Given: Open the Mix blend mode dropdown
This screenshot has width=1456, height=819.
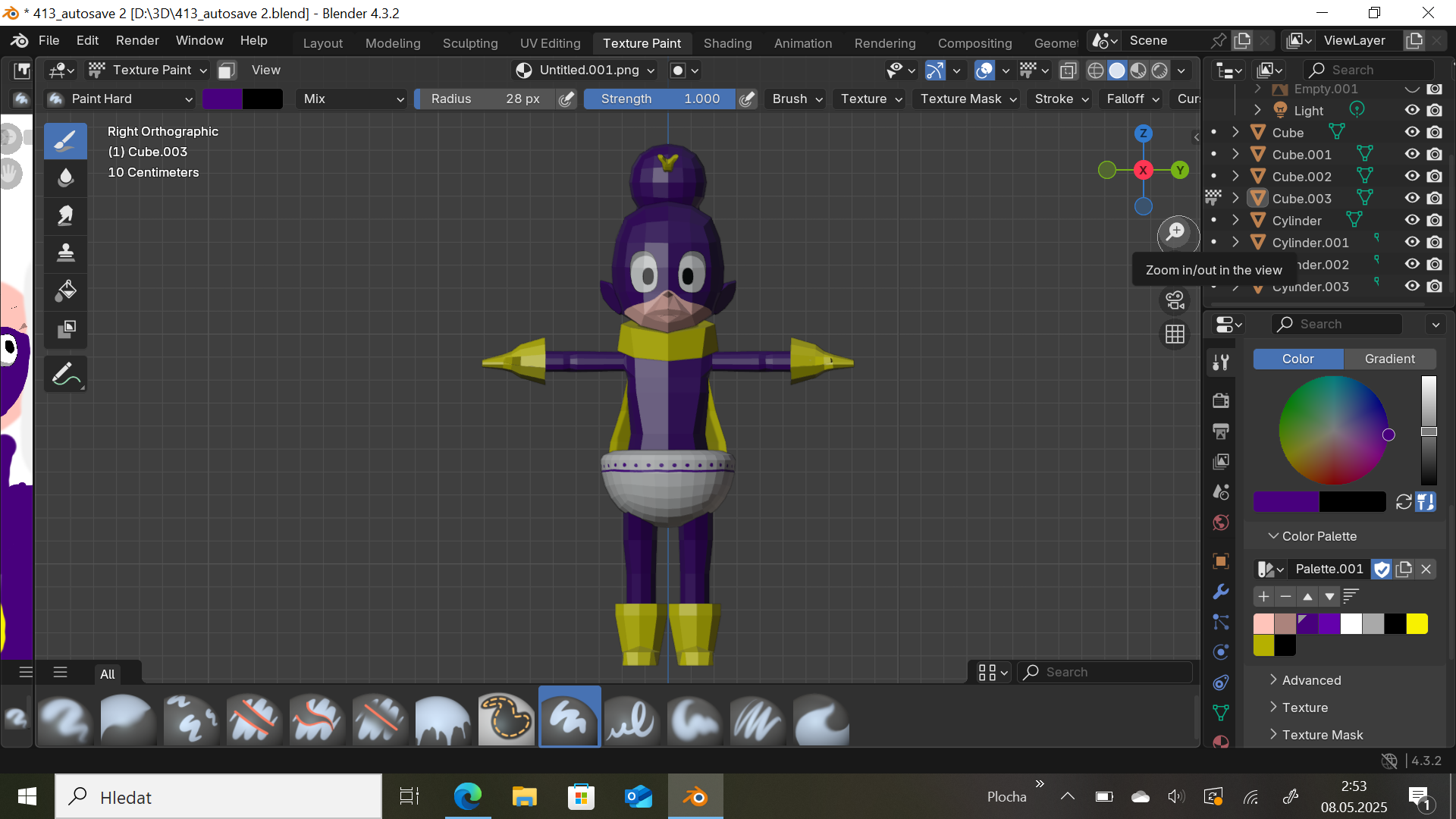Looking at the screenshot, I should tap(353, 99).
